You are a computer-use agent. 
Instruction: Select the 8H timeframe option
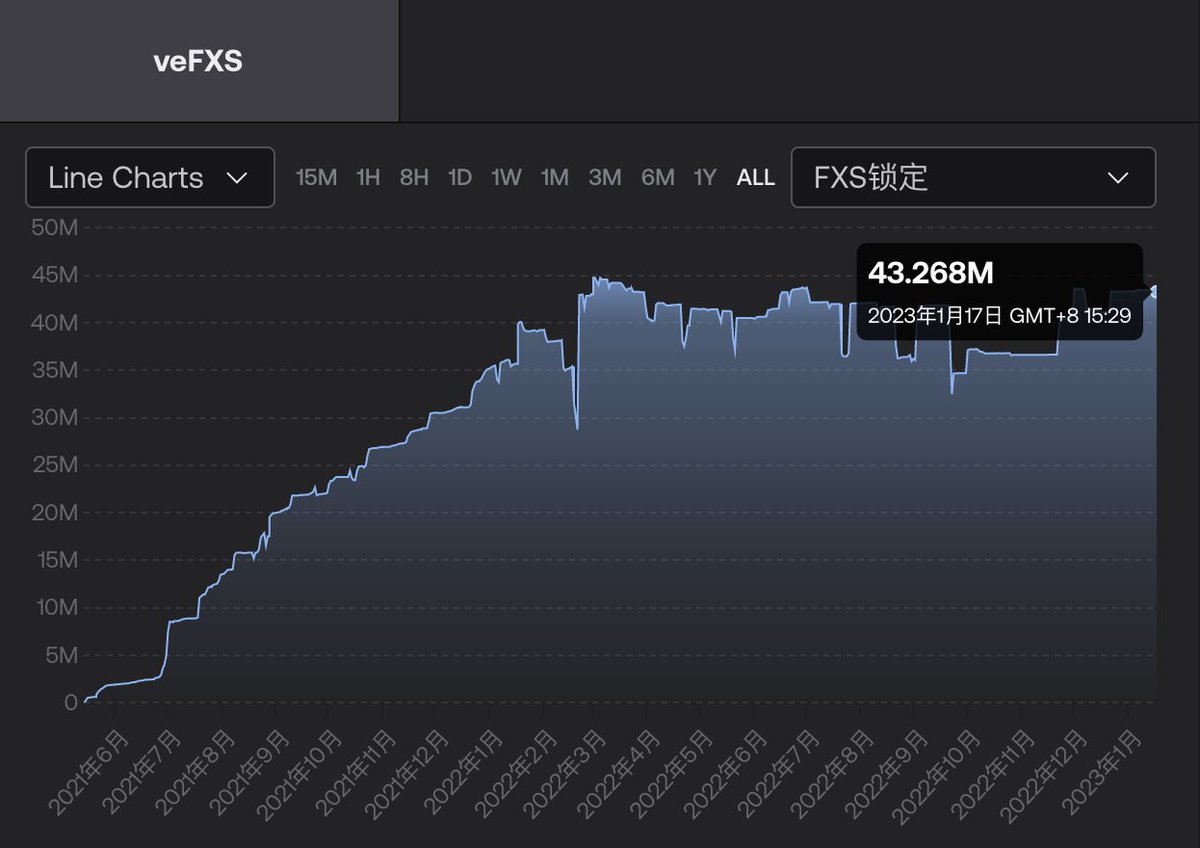[413, 177]
